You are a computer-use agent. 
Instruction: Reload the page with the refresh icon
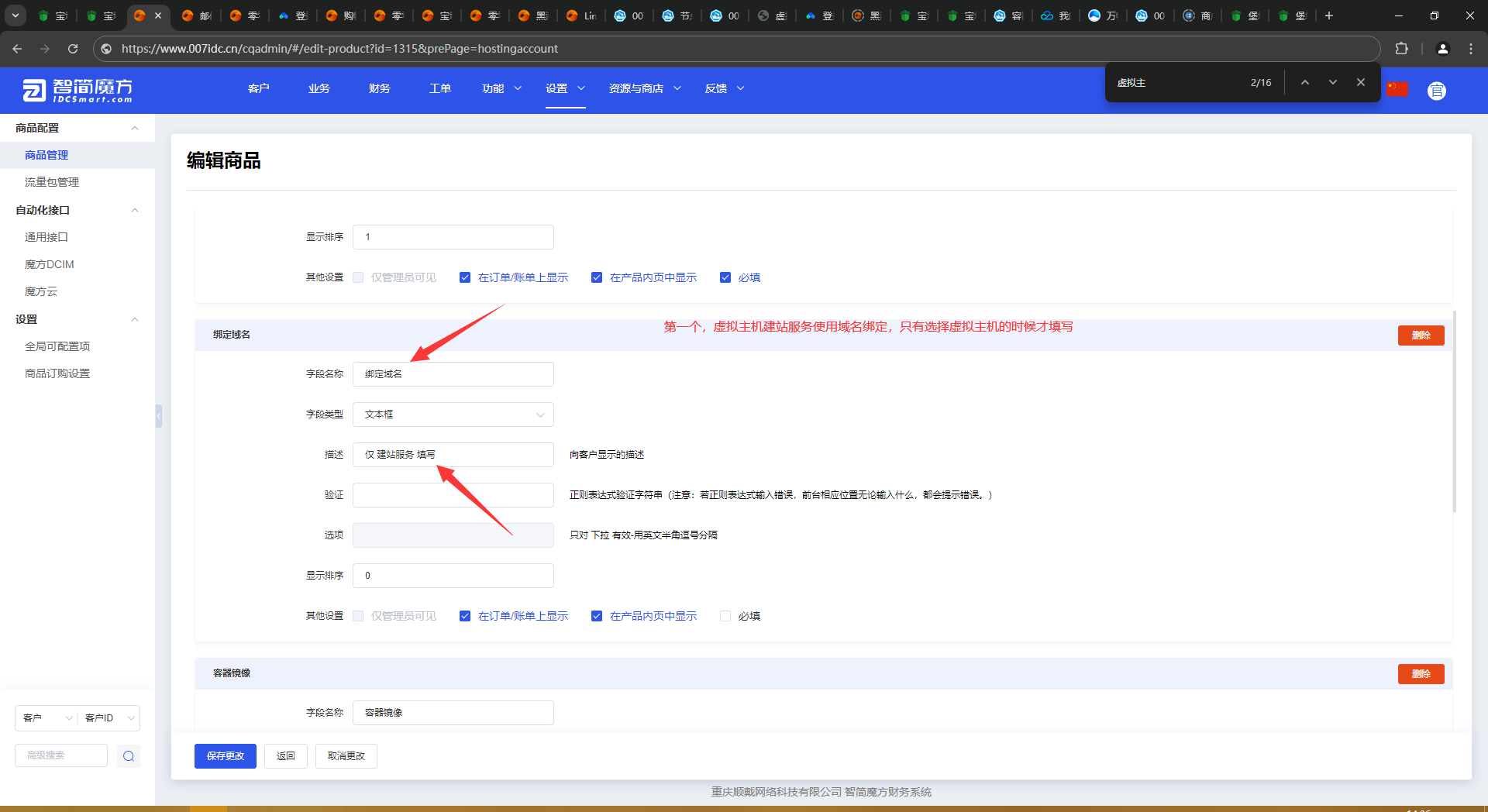(x=73, y=48)
